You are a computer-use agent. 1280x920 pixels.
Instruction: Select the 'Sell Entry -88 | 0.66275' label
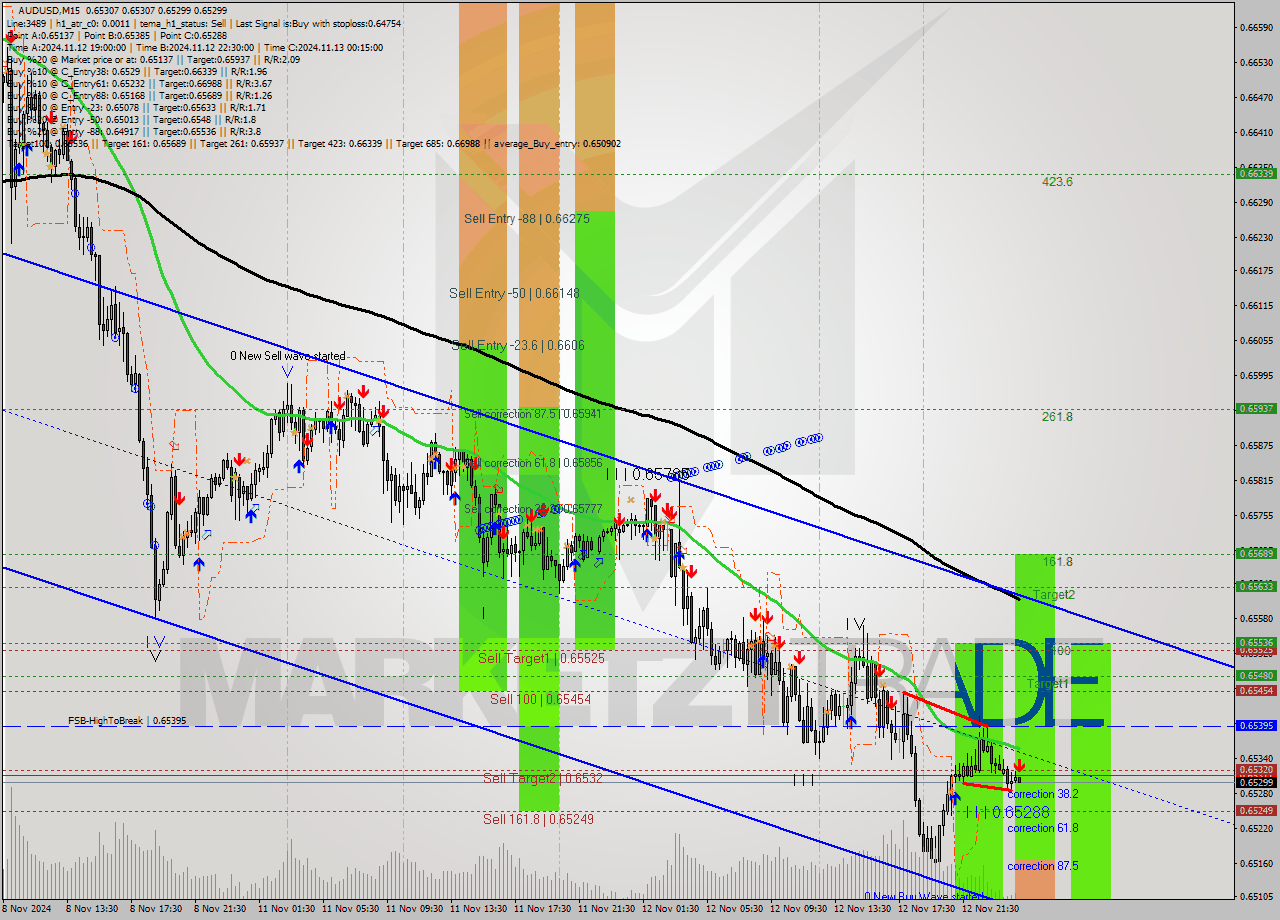[x=526, y=218]
